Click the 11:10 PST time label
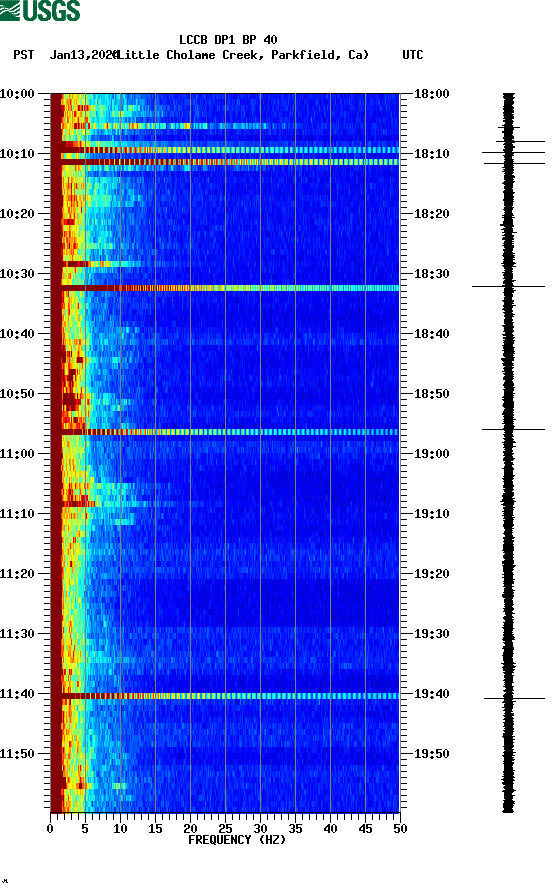Screen dimensions: 552x892 coord(18,514)
